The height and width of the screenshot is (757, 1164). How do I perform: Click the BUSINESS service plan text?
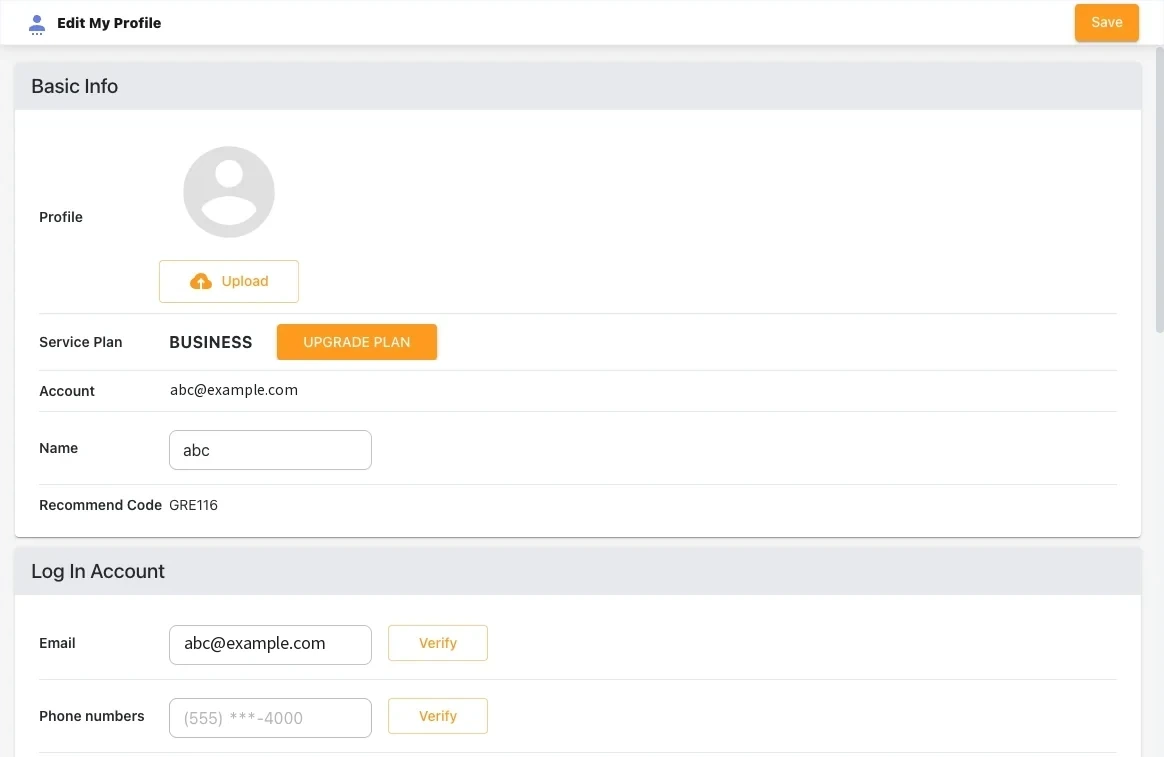[x=211, y=342]
